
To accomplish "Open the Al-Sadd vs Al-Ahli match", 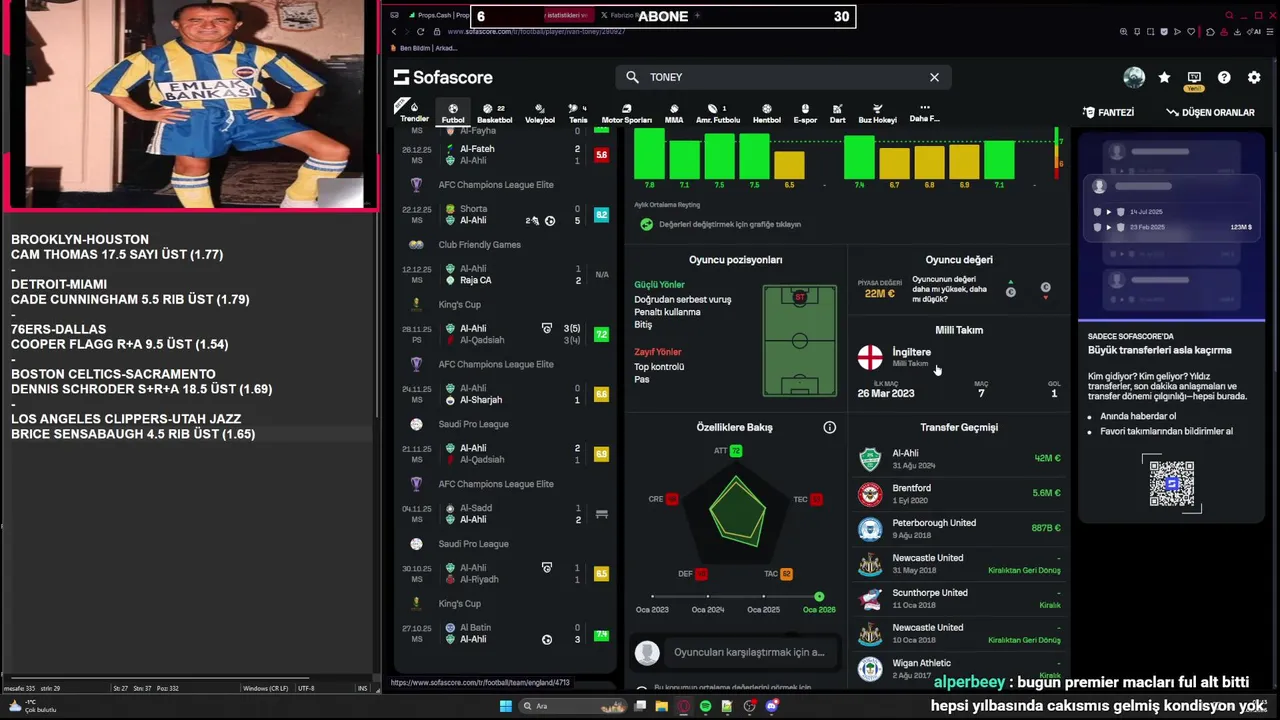I will 505,514.
